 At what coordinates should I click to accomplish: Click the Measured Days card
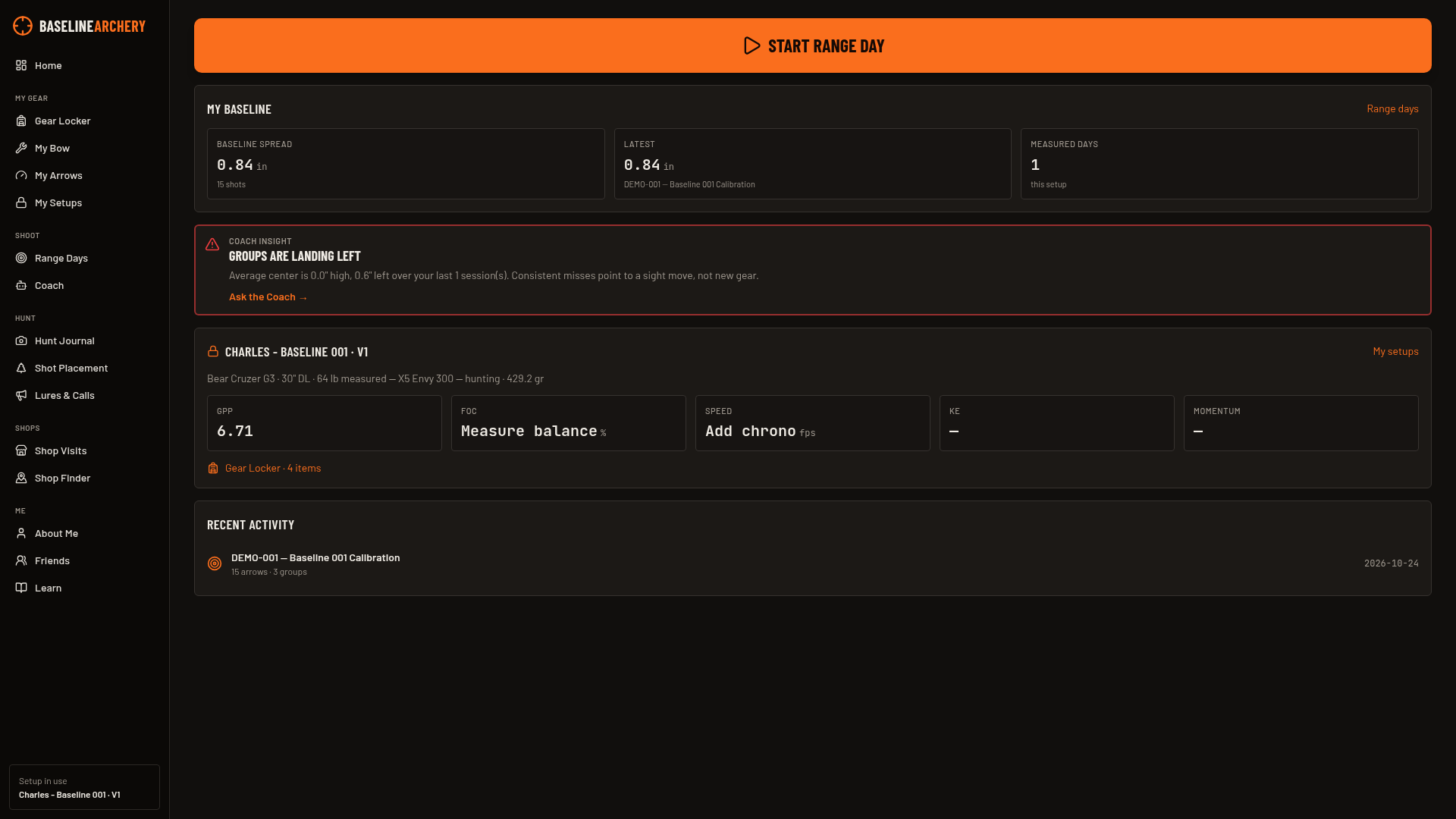click(1219, 164)
